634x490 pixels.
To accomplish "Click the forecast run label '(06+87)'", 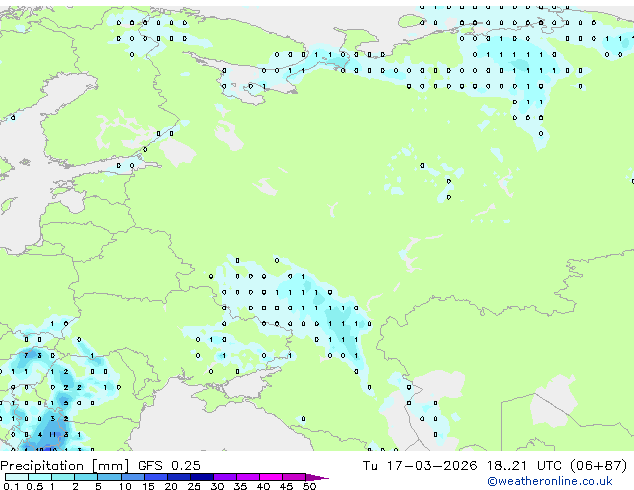I will coord(598,466).
